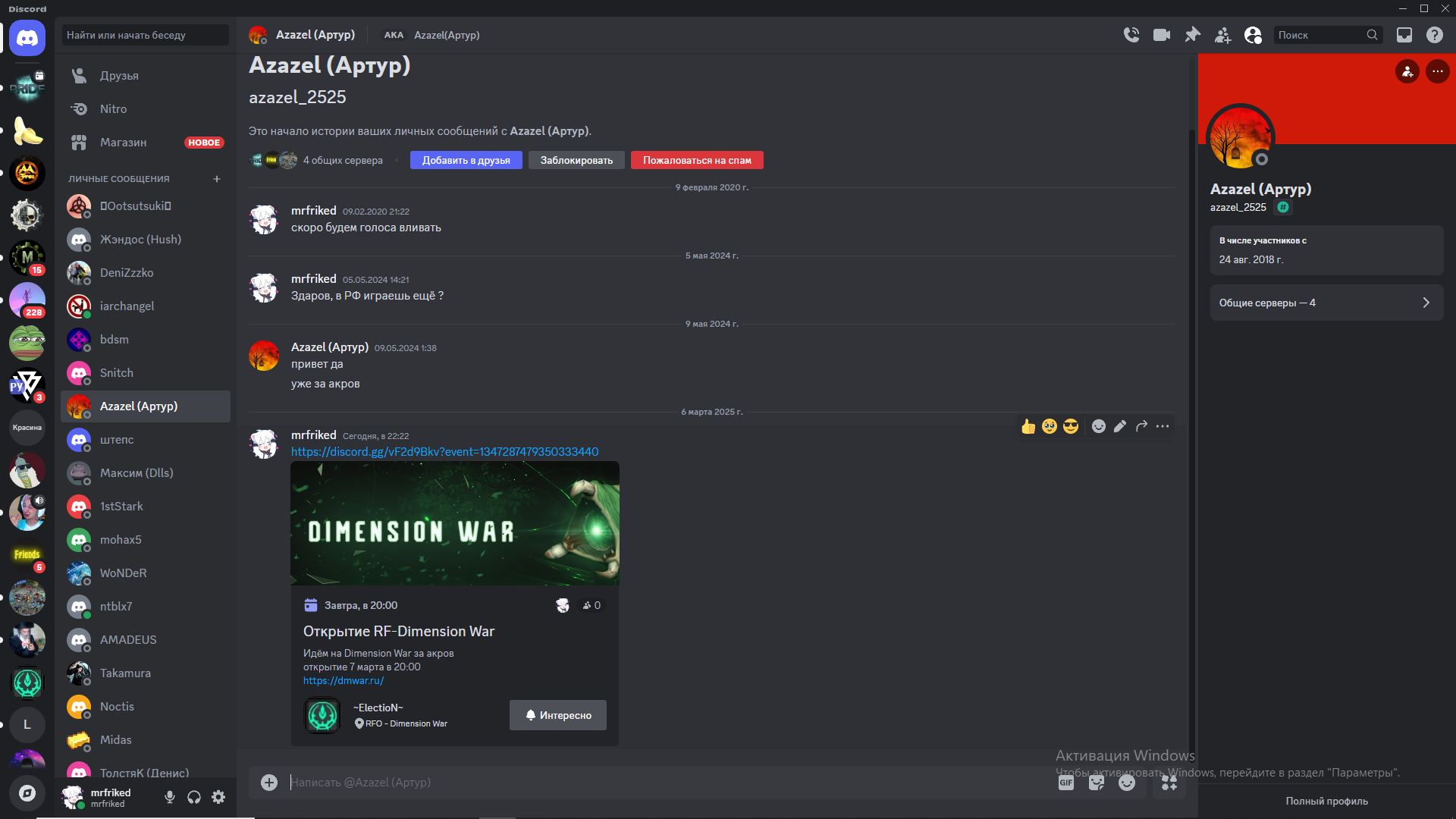The width and height of the screenshot is (1456, 819).
Task: Open the Nitro page
Action: (x=146, y=109)
